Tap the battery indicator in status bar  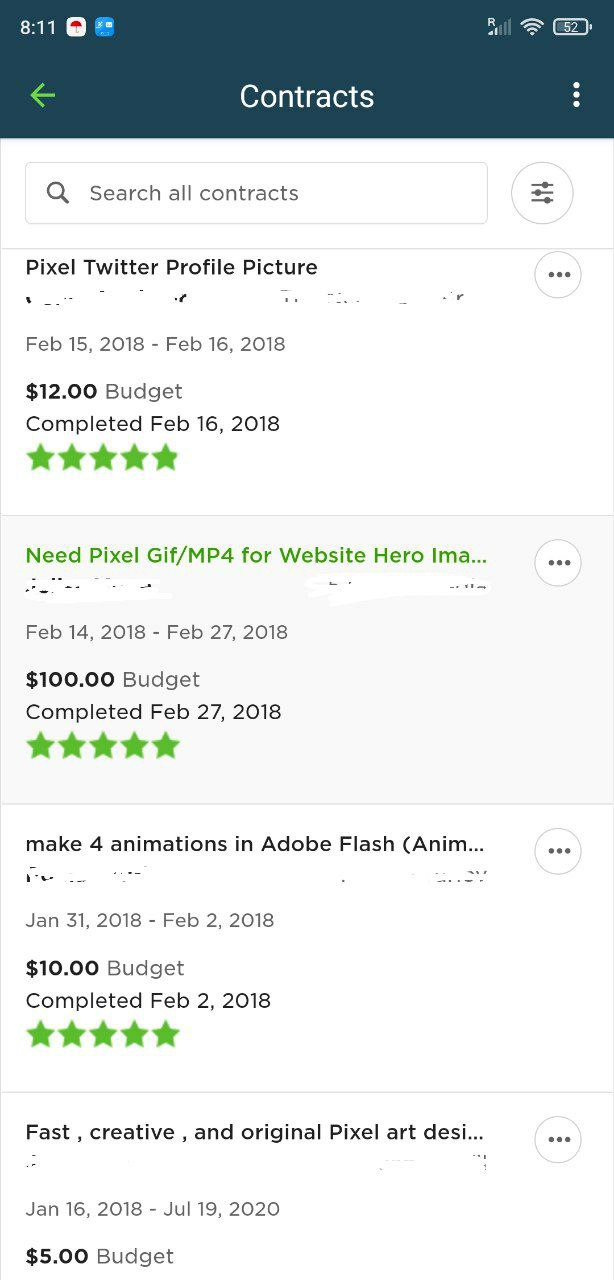pyautogui.click(x=571, y=27)
